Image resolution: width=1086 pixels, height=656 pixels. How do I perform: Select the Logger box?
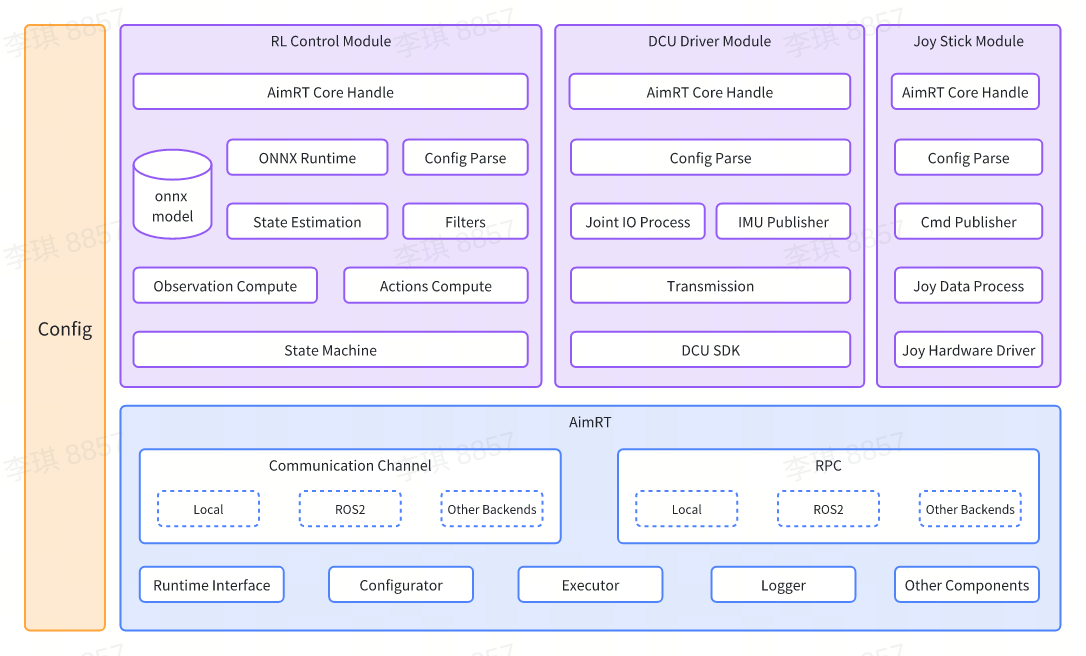(783, 585)
